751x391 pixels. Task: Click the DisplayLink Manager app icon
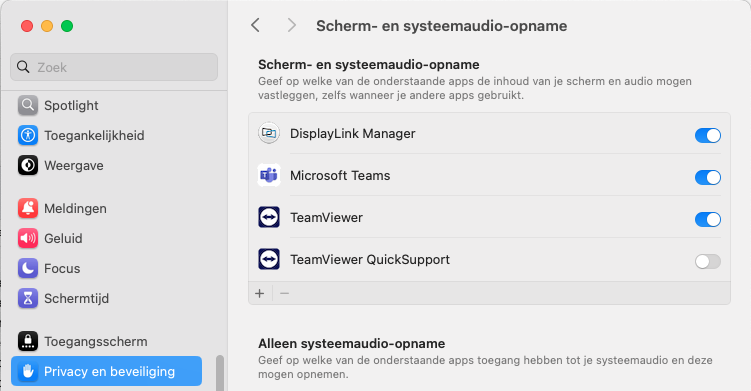(269, 133)
